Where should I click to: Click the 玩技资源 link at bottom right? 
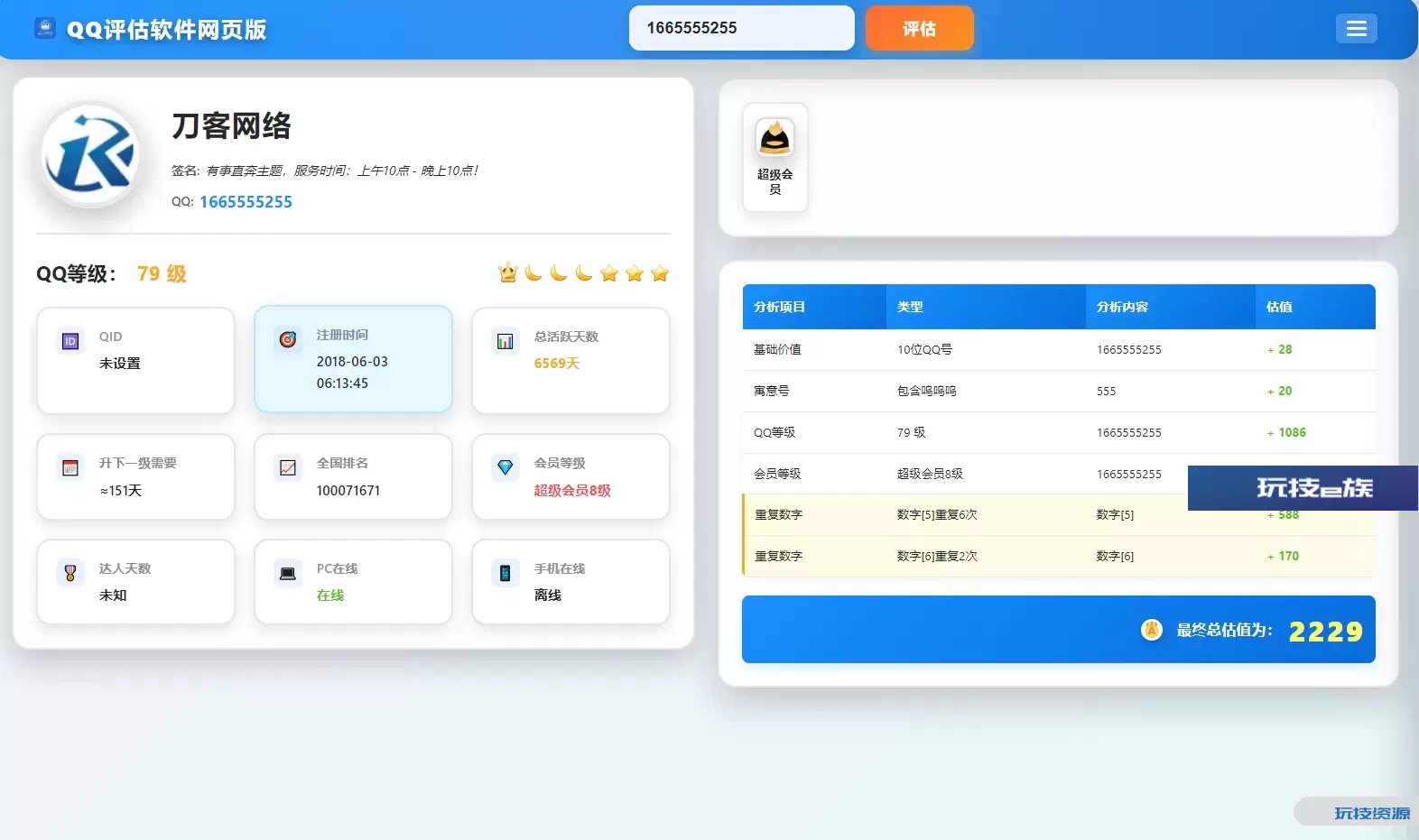(x=1372, y=813)
